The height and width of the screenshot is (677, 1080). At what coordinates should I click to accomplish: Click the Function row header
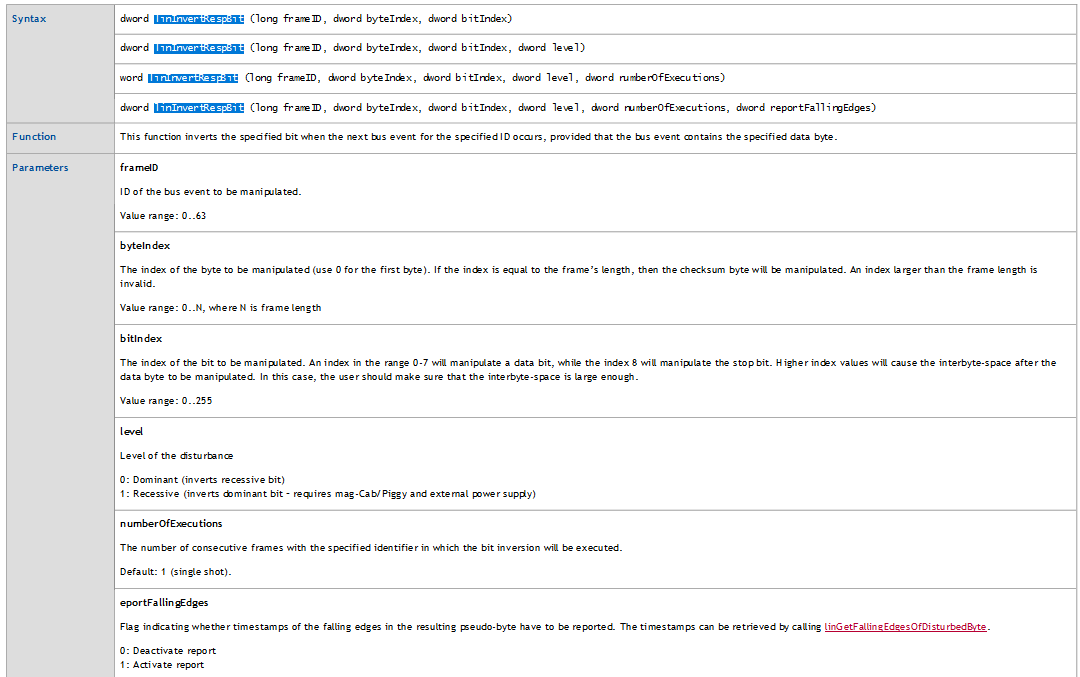[x=31, y=137]
